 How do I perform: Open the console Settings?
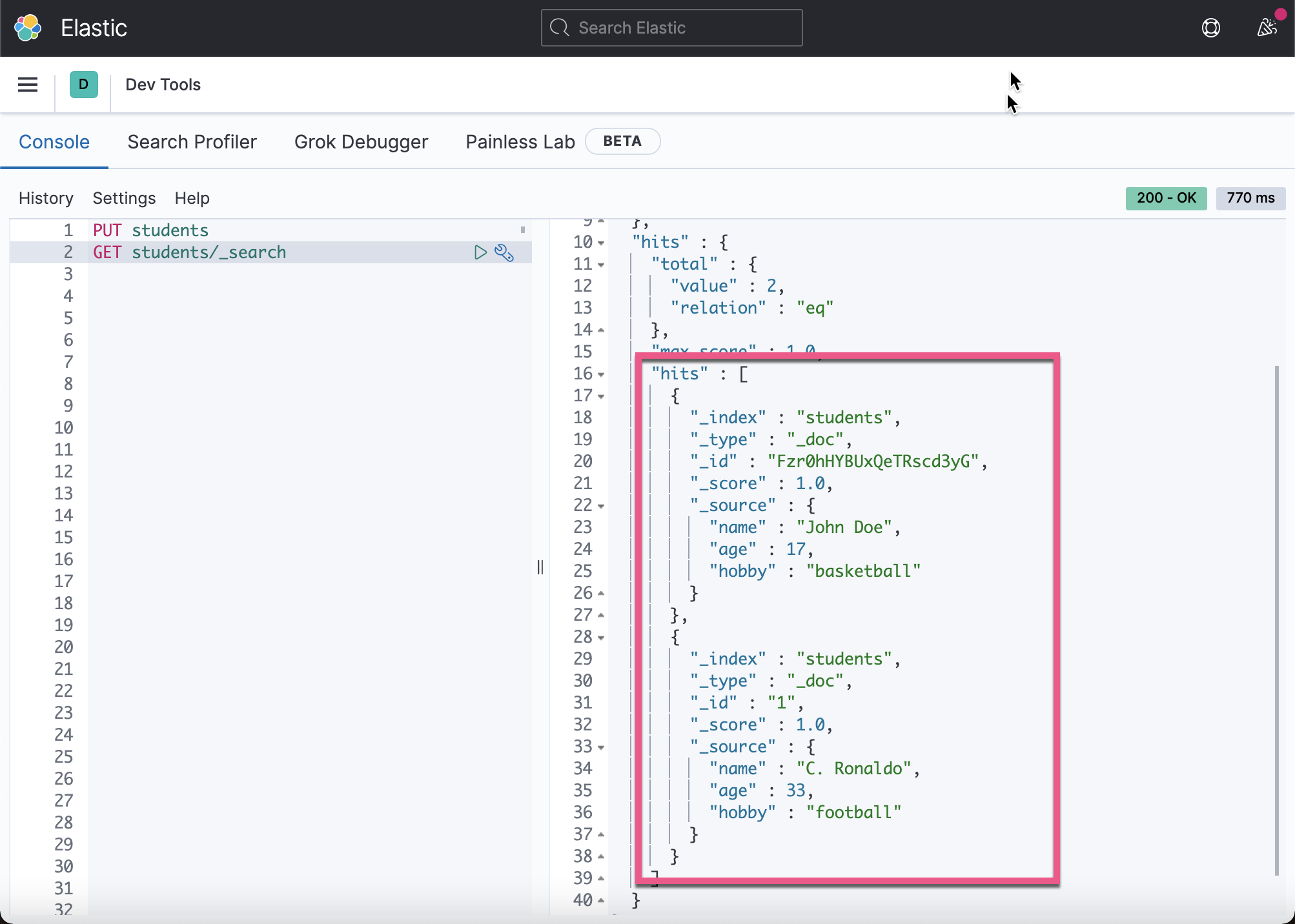pos(124,198)
